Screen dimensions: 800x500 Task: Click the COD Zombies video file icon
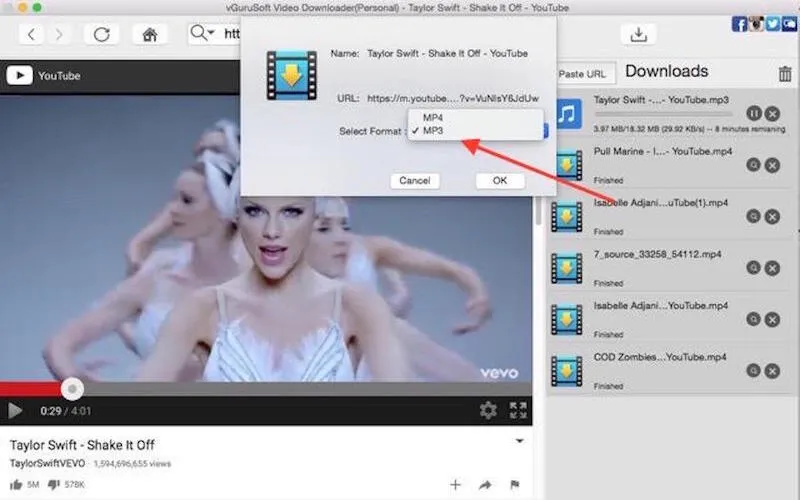[x=567, y=371]
